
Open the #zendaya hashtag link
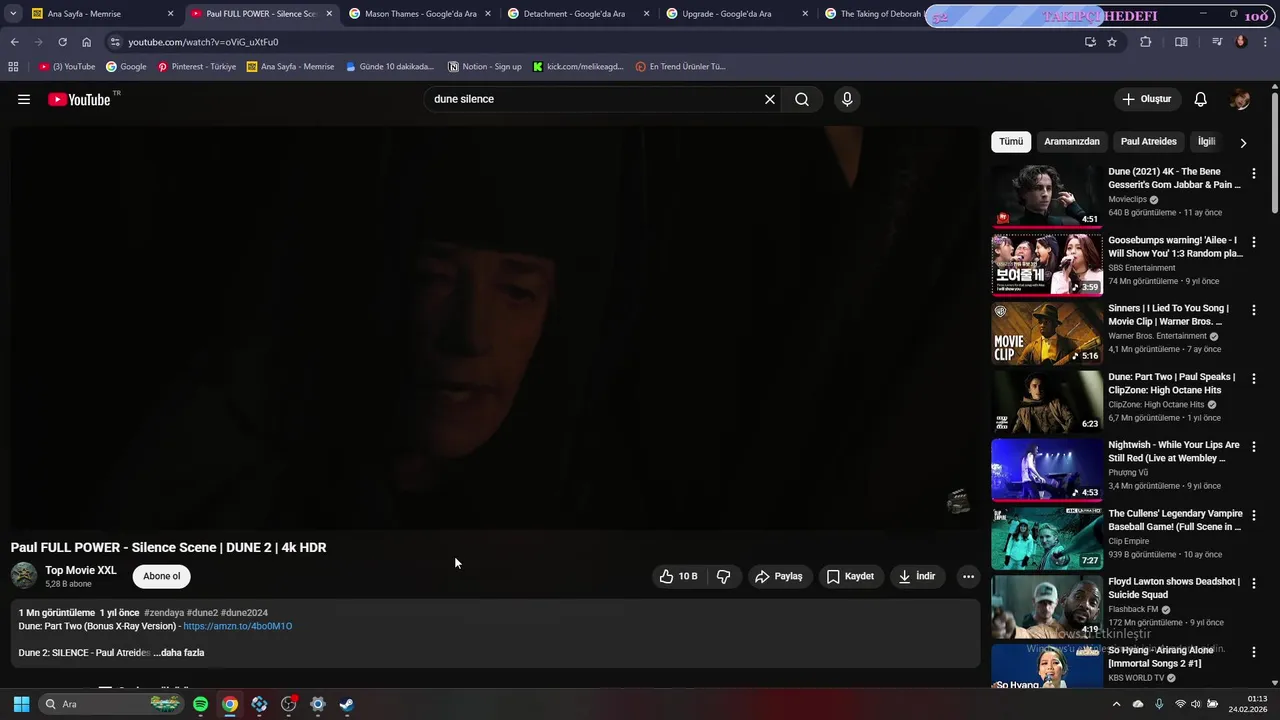tap(164, 613)
